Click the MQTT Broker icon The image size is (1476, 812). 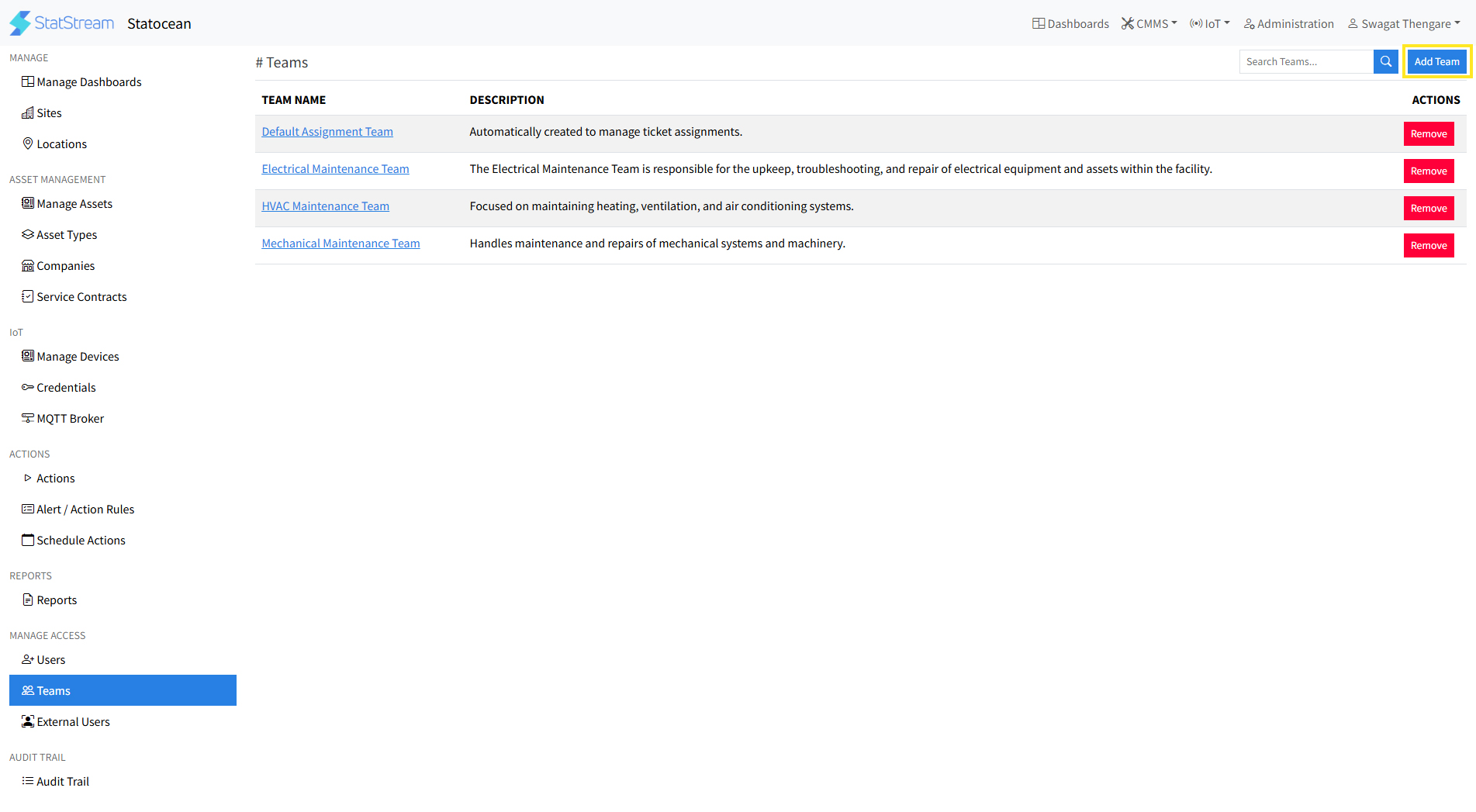(x=28, y=418)
